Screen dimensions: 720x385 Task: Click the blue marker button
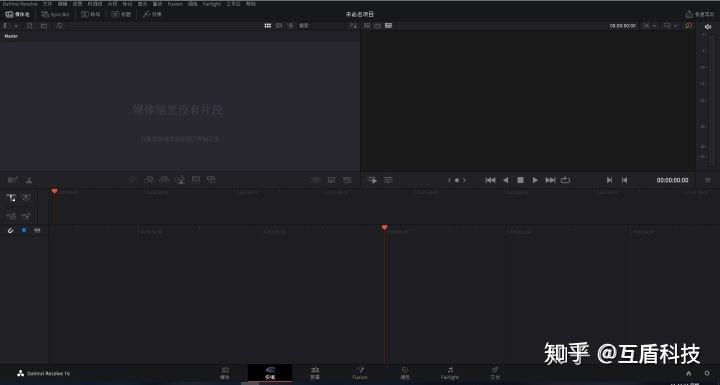pos(24,230)
